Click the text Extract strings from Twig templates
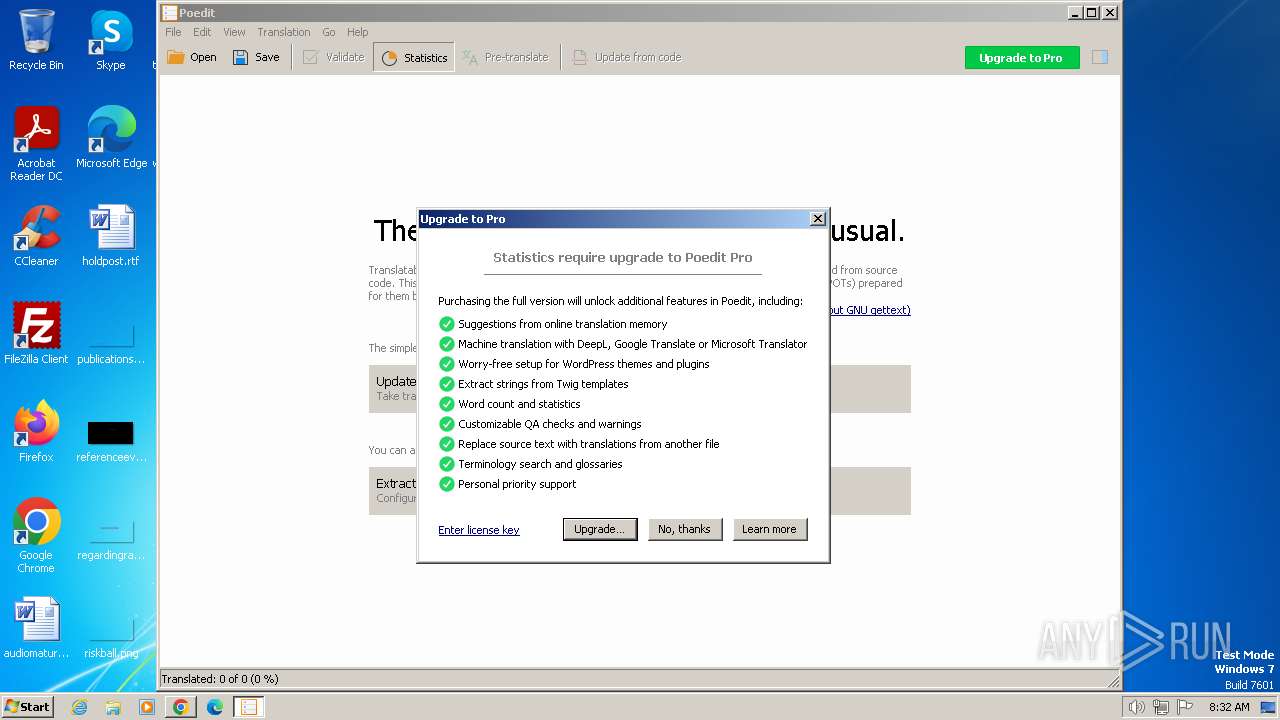1280x720 pixels. [543, 384]
